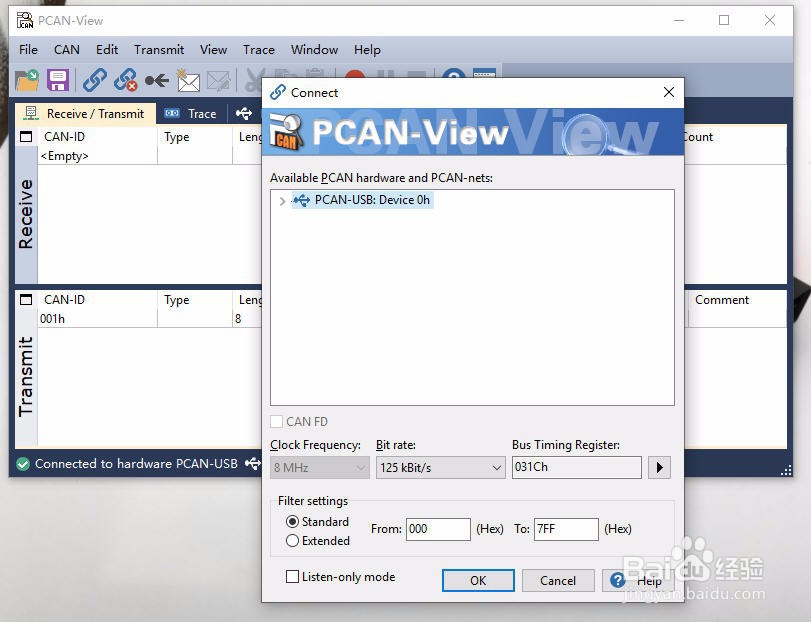Click CAN-ID column header in Receive panel

pos(64,136)
